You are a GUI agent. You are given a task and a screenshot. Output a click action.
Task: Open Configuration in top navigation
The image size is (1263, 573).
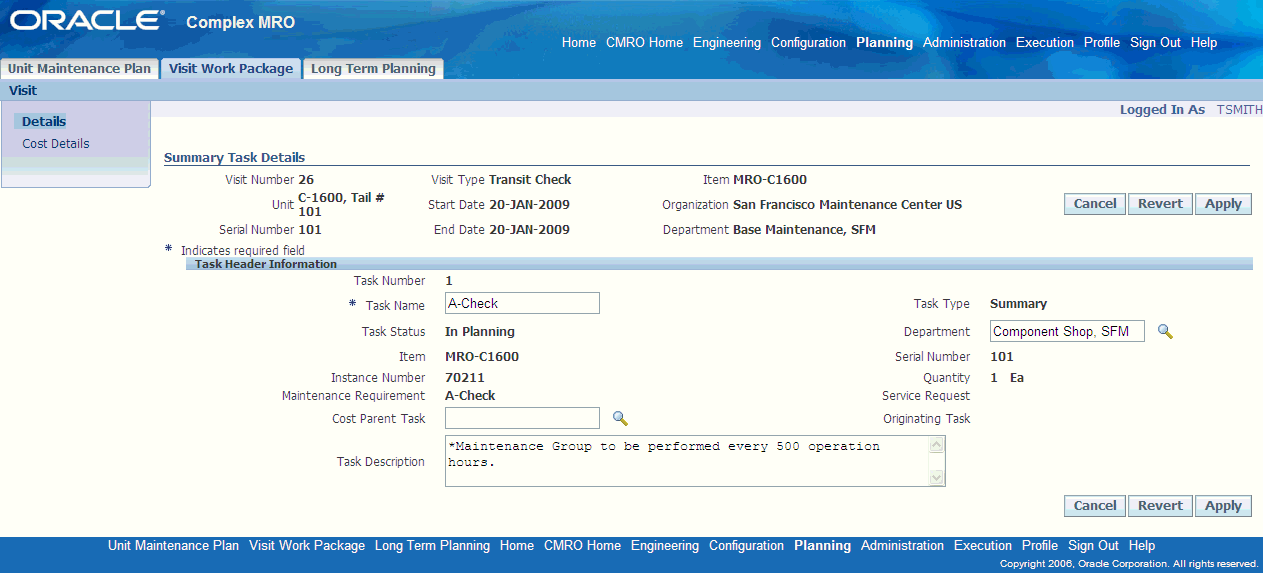pos(808,43)
